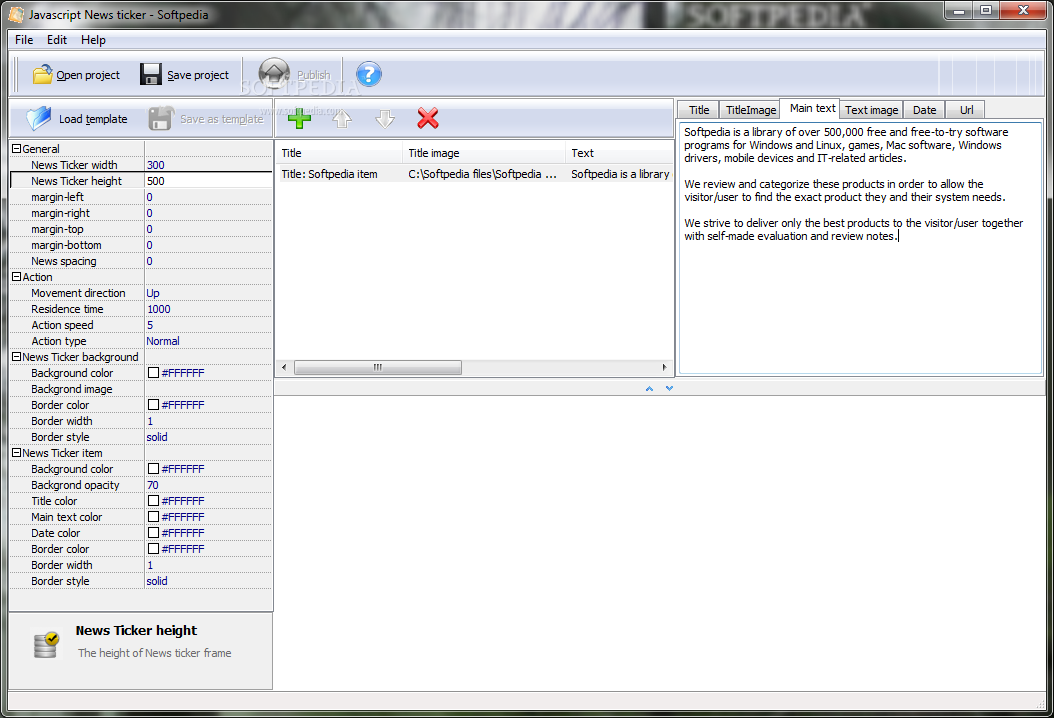Image resolution: width=1054 pixels, height=718 pixels.
Task: Pick ticker Background color swatch
Action: point(153,372)
